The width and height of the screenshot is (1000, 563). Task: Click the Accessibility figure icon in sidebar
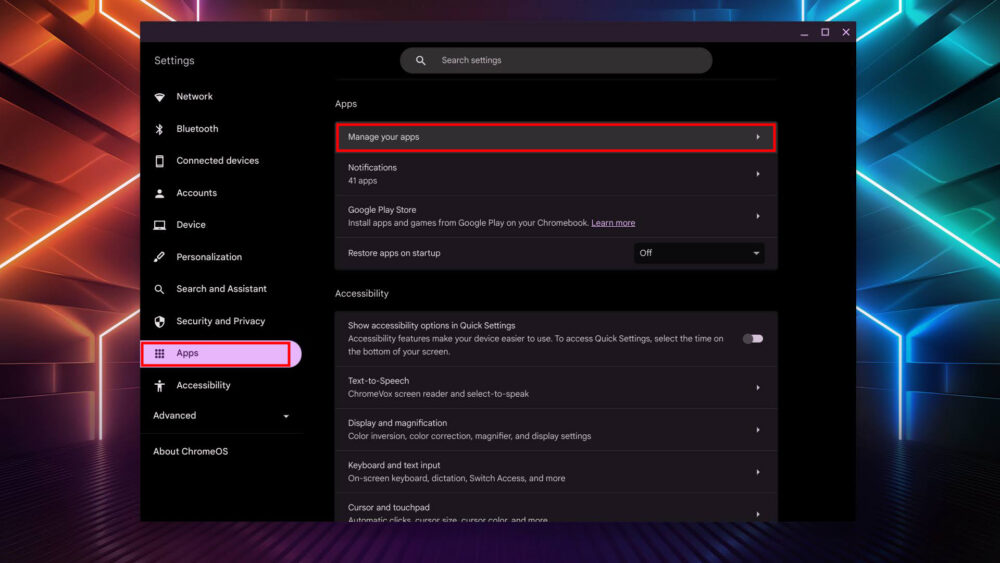[159, 385]
